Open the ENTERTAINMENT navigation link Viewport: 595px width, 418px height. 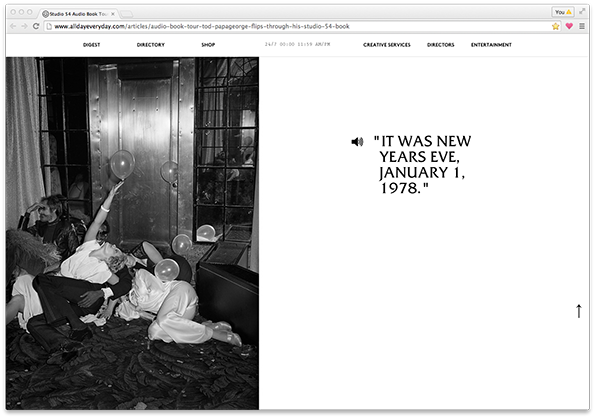pyautogui.click(x=491, y=45)
